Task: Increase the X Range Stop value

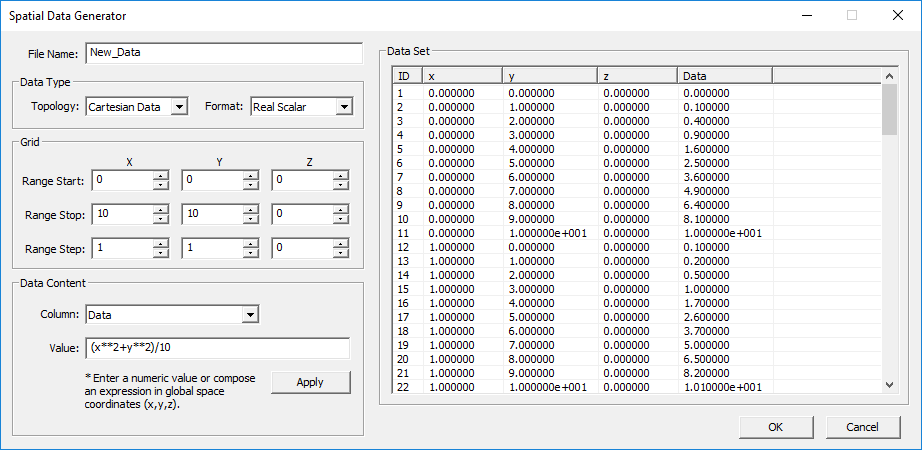Action: [160, 210]
